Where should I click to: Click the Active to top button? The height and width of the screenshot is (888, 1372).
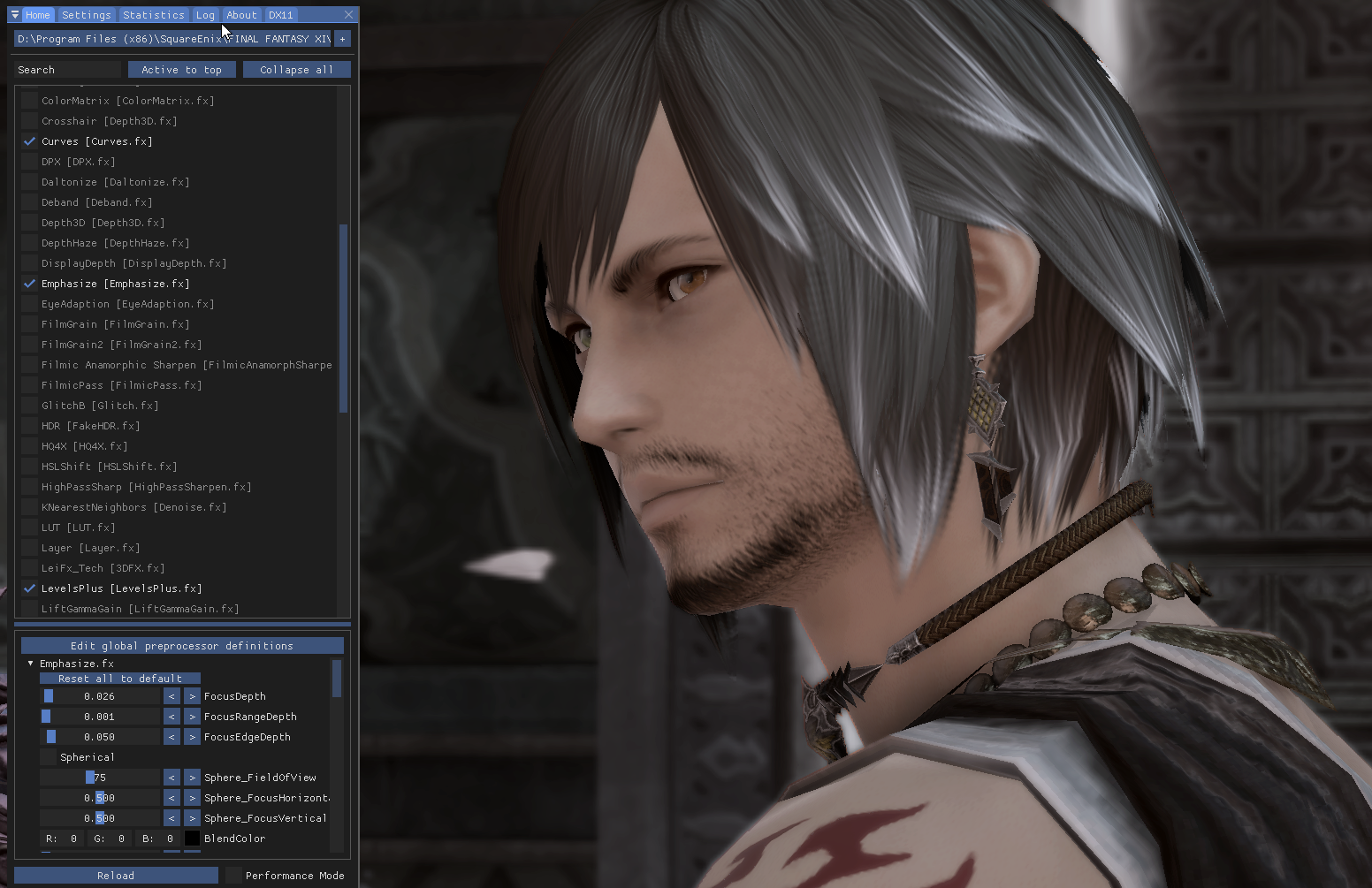click(182, 70)
